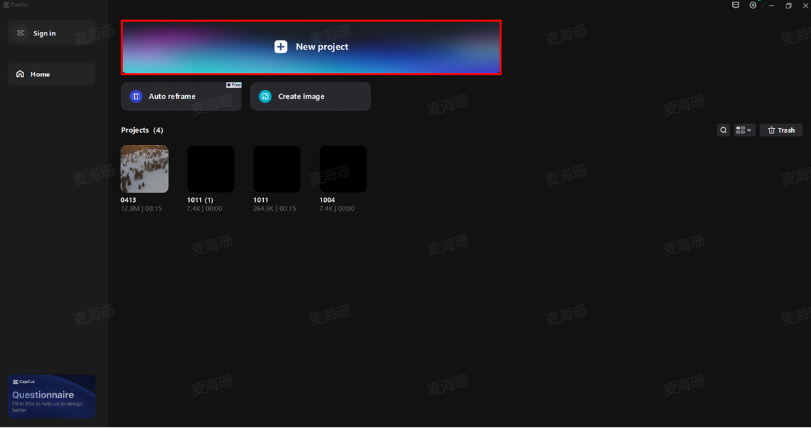Open project 1004 thumbnail

[x=343, y=169]
